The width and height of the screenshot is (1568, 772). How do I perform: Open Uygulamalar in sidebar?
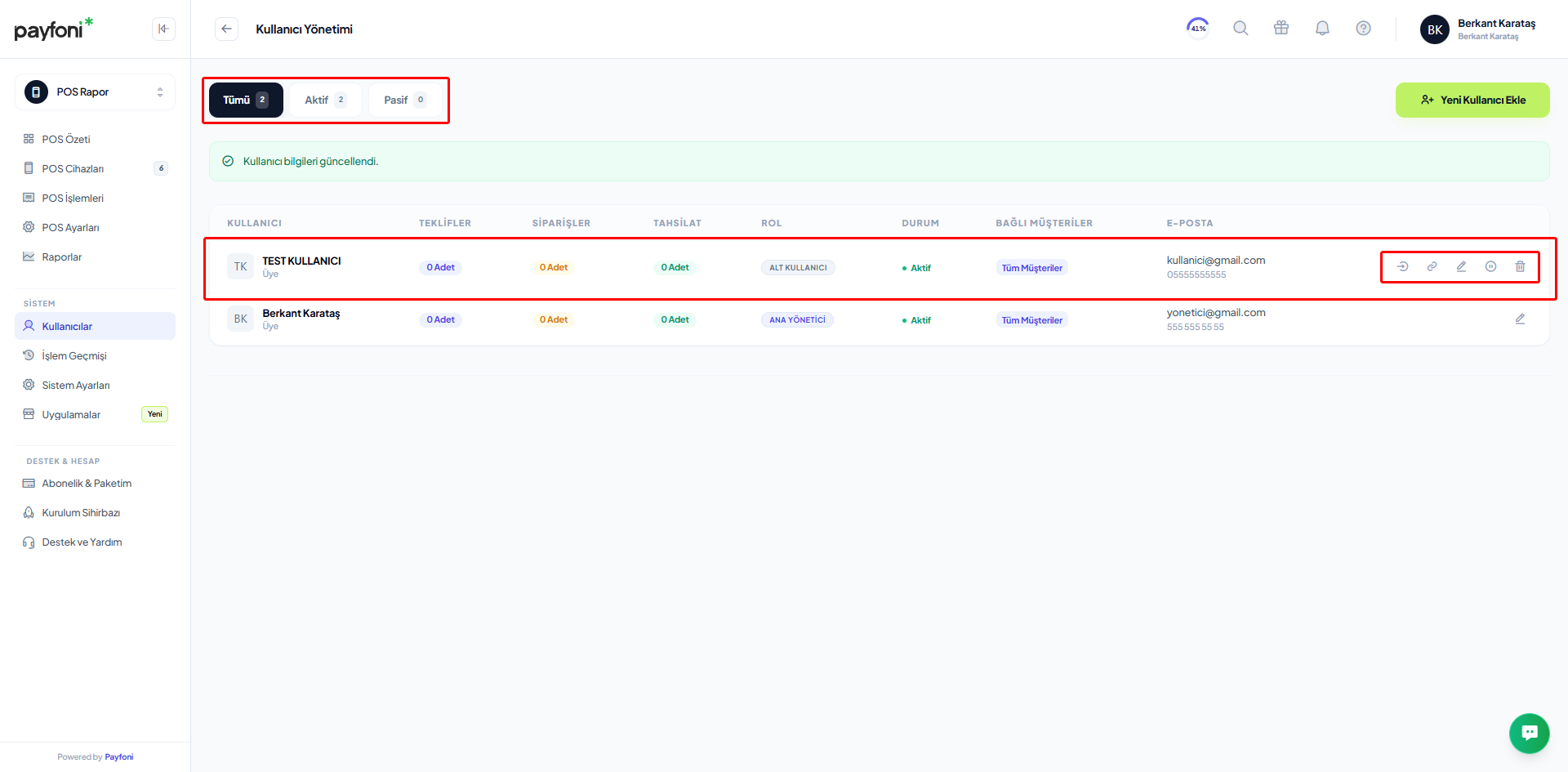95,414
